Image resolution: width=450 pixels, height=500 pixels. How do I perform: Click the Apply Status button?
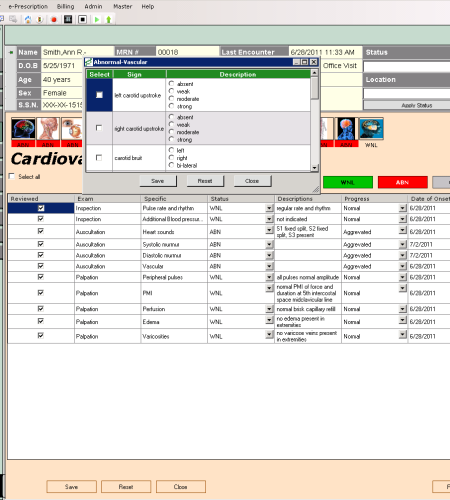[407, 105]
